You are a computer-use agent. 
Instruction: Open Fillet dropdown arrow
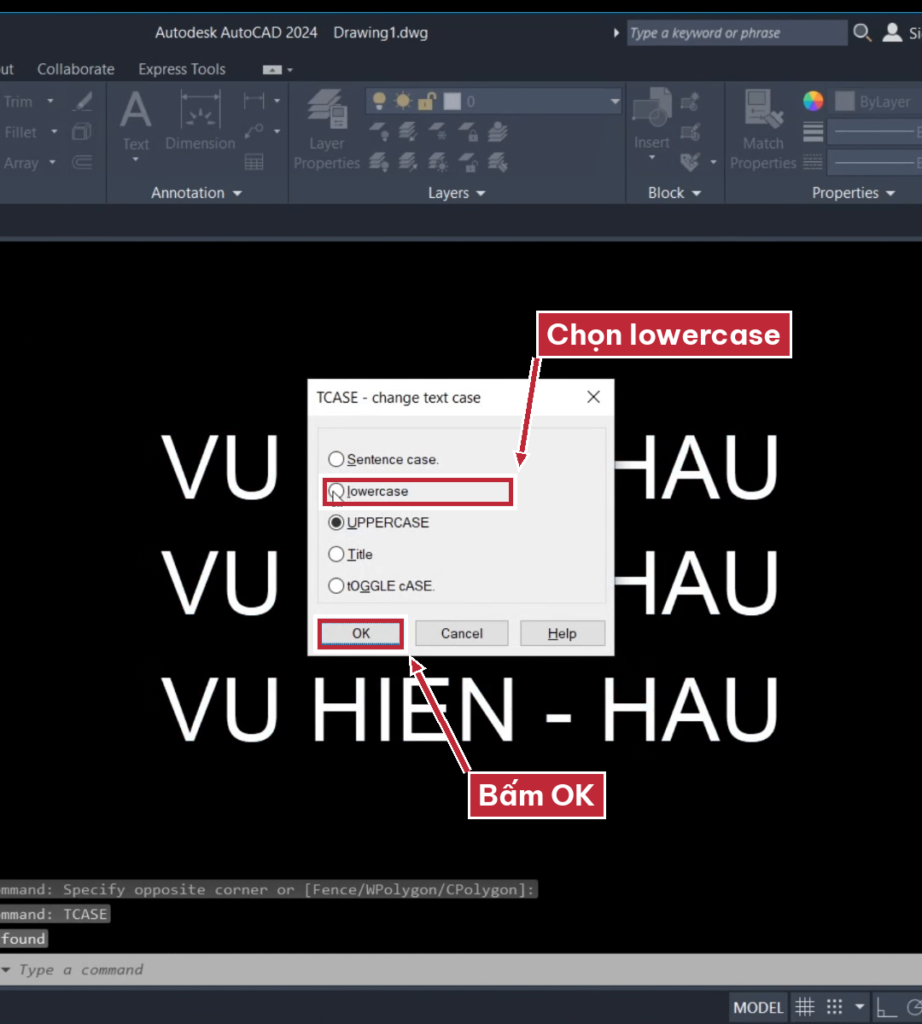pos(54,131)
